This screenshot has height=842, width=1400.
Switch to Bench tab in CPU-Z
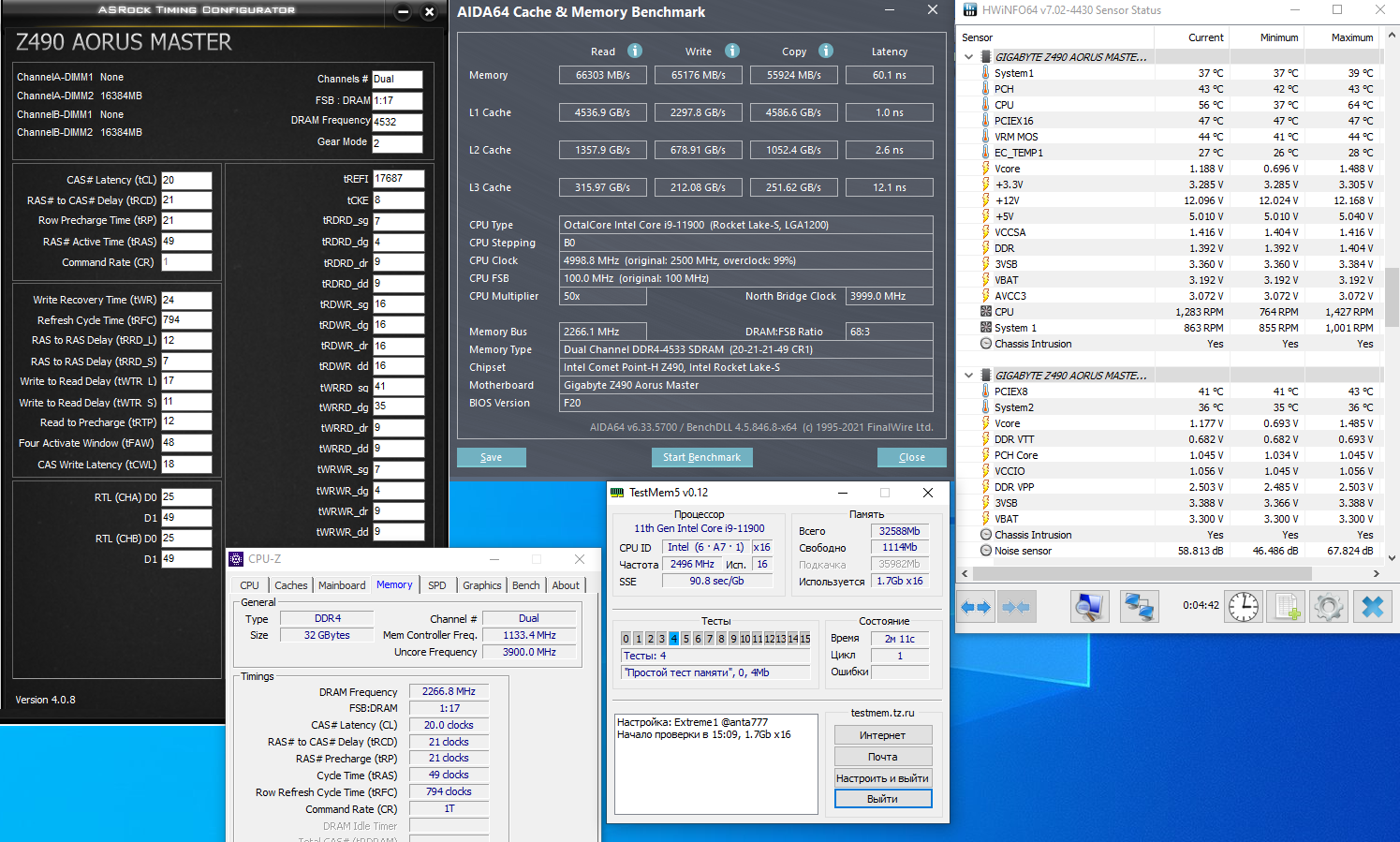(x=526, y=585)
